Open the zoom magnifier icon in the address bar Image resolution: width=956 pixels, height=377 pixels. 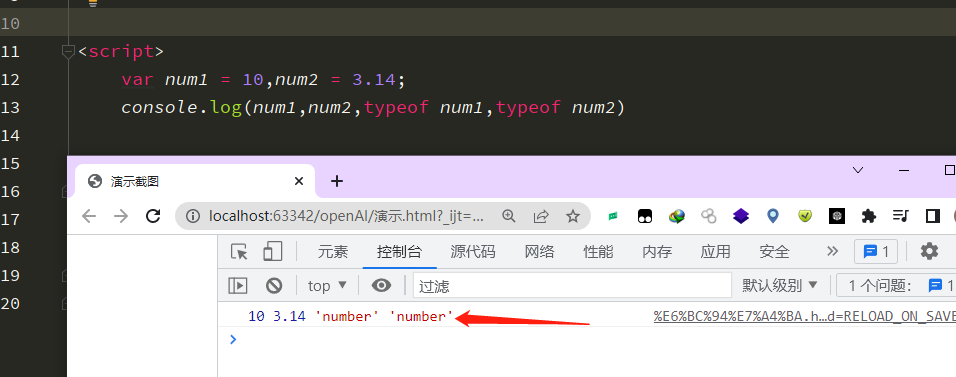click(x=508, y=216)
